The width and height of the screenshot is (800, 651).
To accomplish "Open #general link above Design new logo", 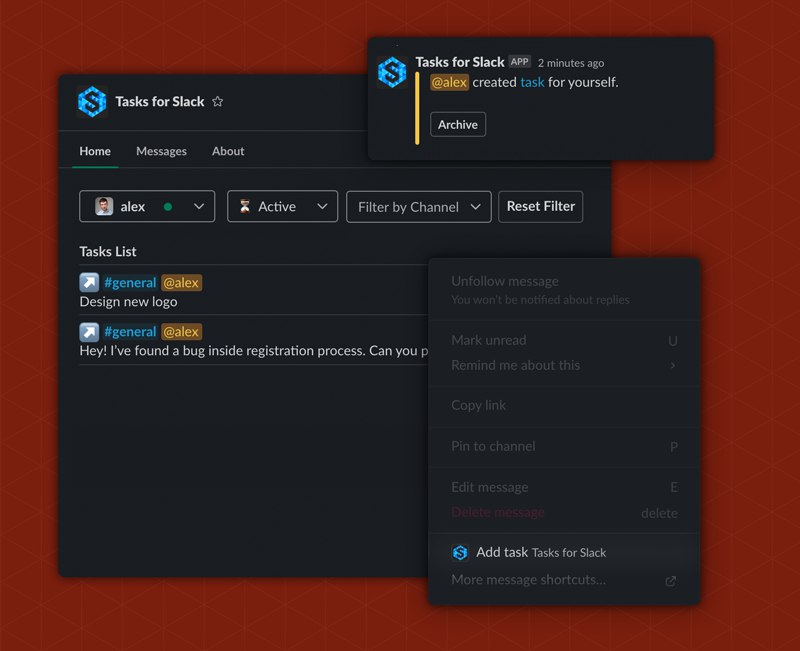I will click(x=130, y=282).
